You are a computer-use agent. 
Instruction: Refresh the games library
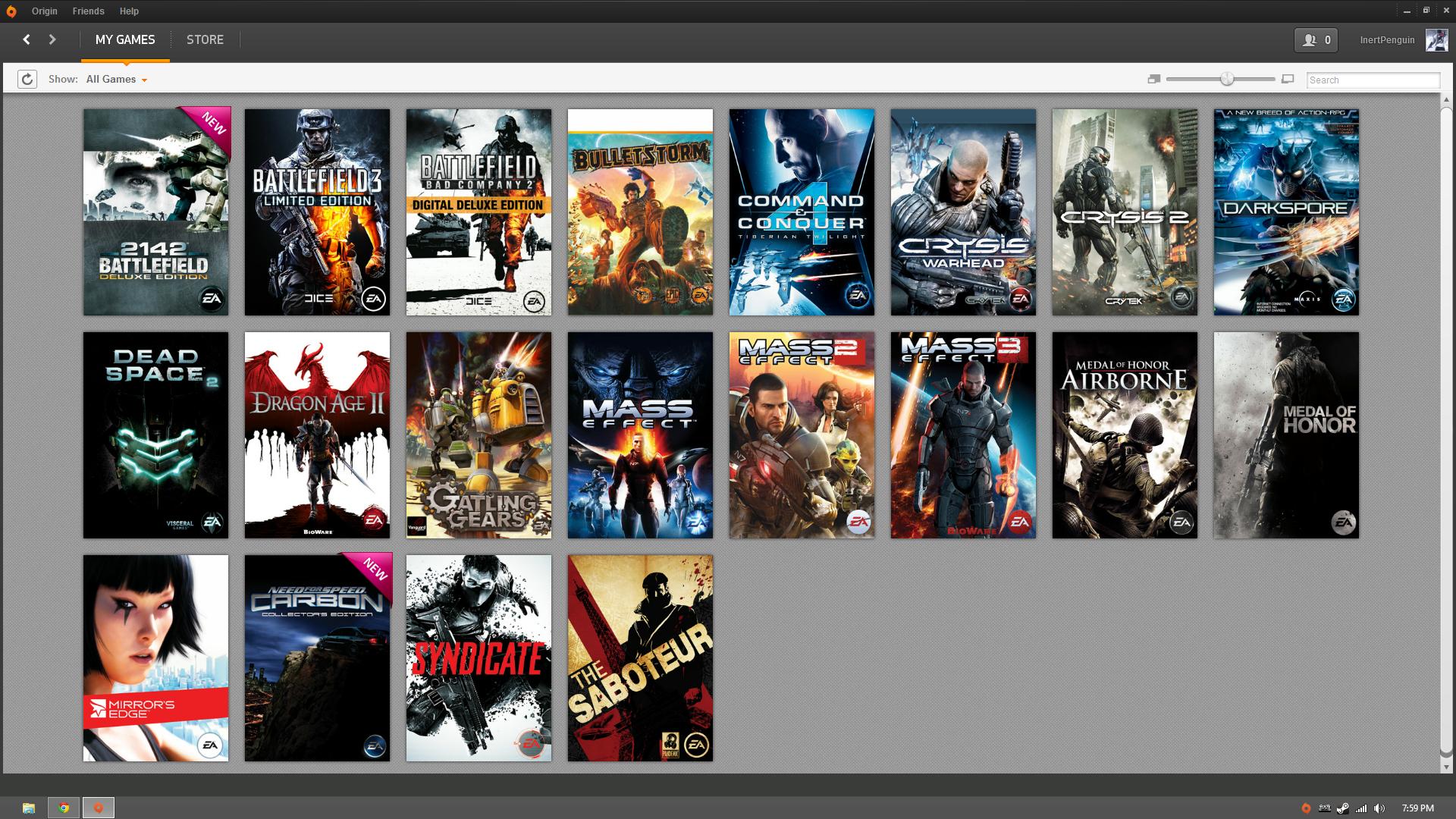(x=27, y=79)
